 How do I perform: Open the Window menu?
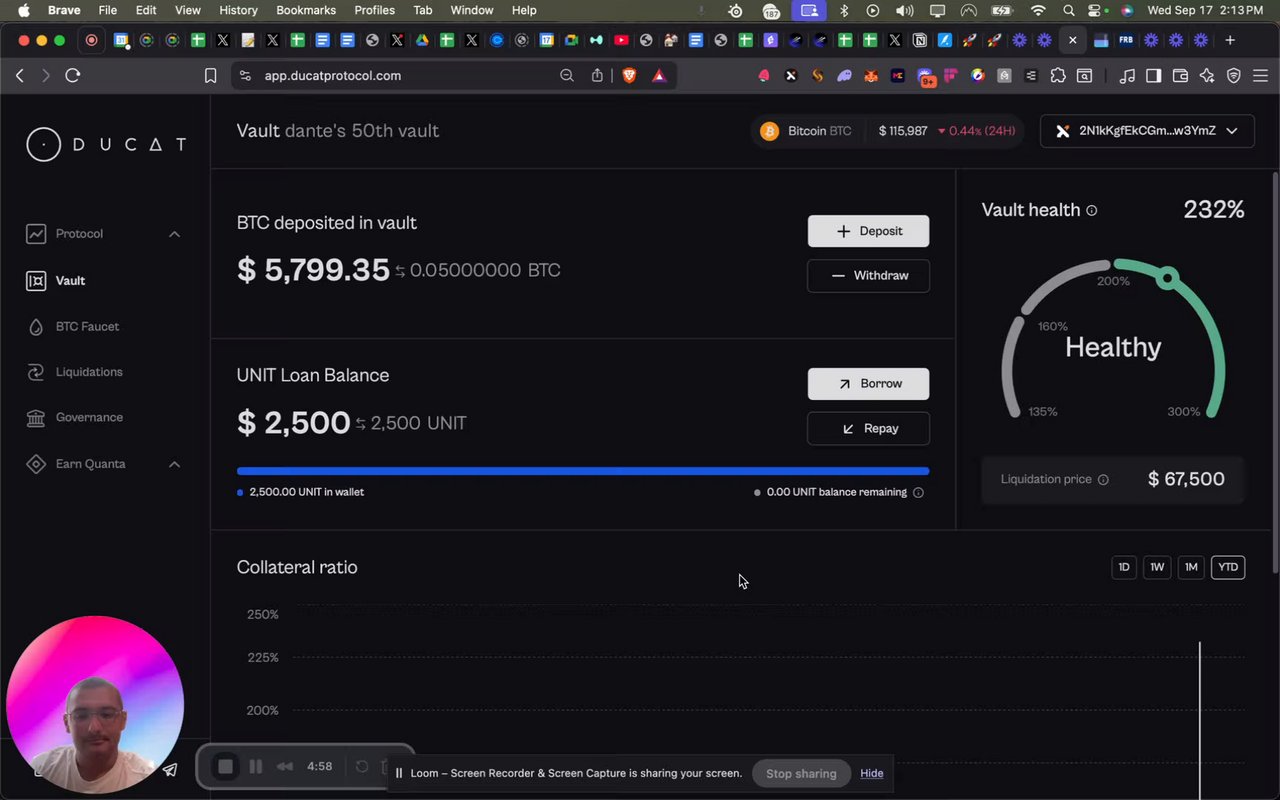[x=472, y=10]
